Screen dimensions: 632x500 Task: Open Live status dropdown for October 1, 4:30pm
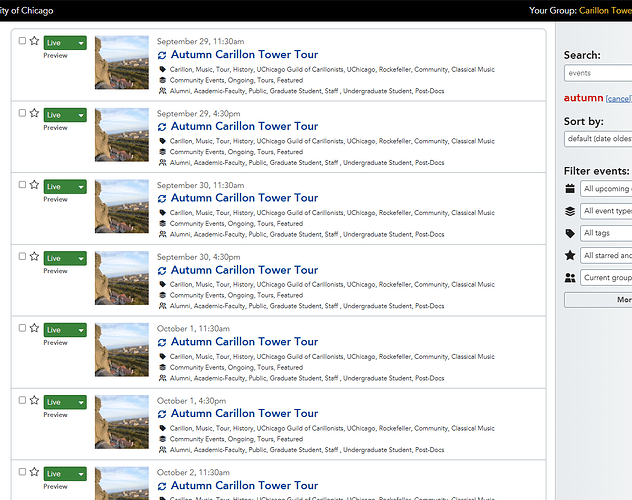pyautogui.click(x=65, y=402)
